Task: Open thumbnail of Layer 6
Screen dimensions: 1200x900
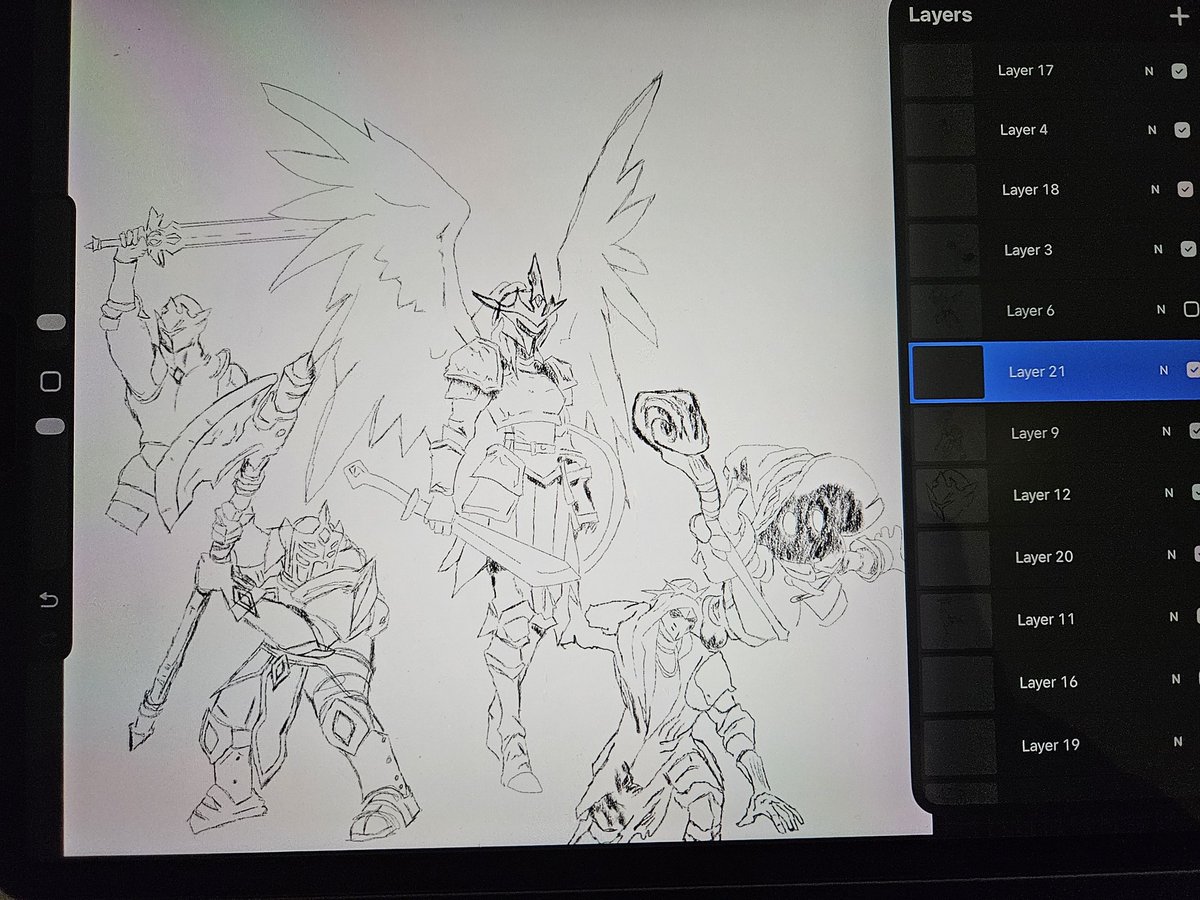Action: 945,310
